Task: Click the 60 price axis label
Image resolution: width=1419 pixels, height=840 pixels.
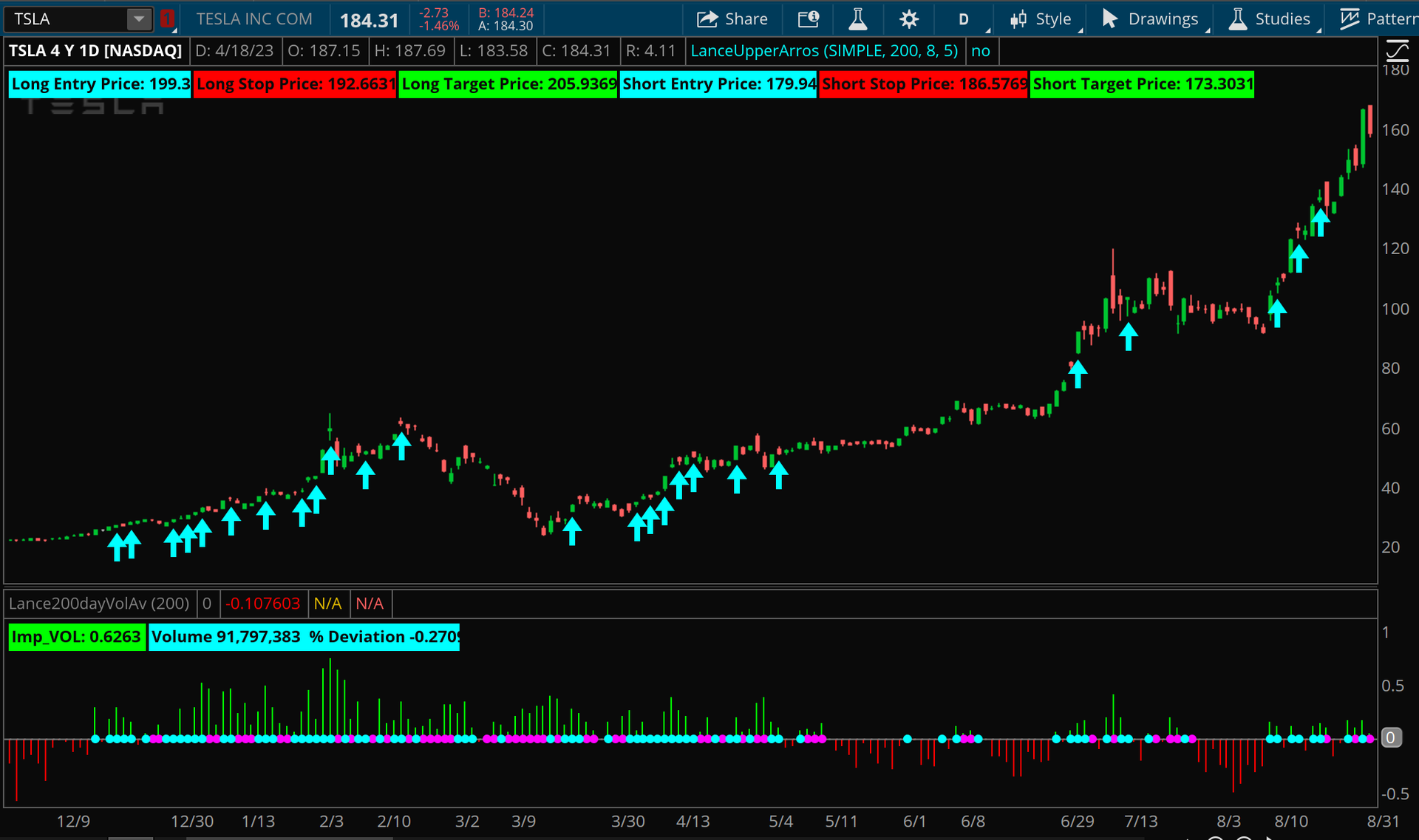Action: (1391, 428)
